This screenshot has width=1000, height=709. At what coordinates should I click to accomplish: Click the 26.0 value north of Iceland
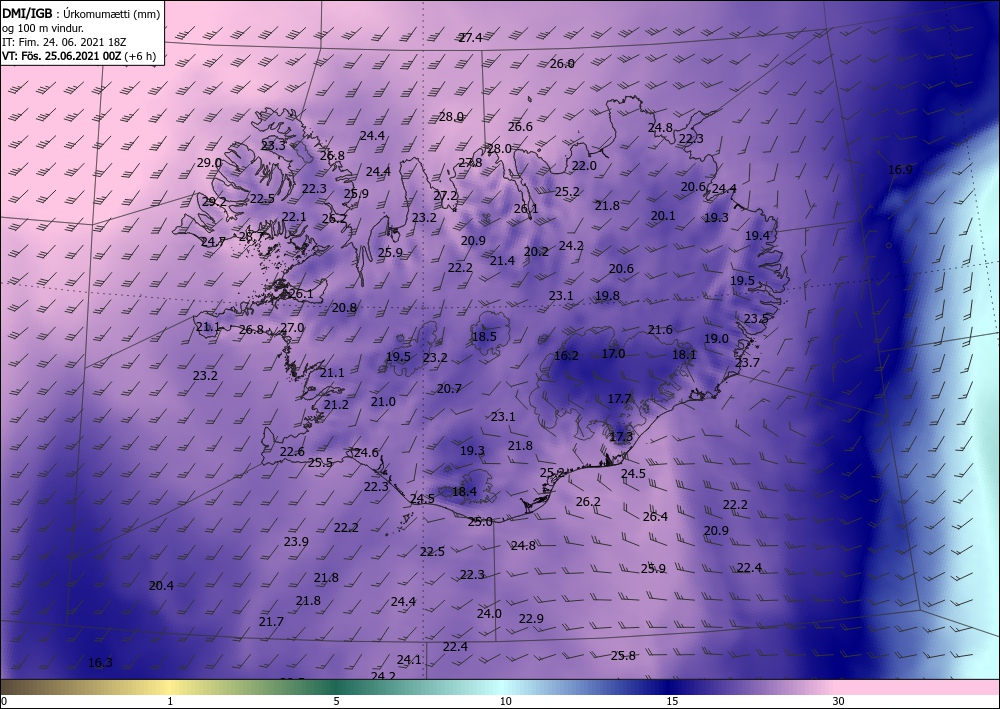(562, 64)
